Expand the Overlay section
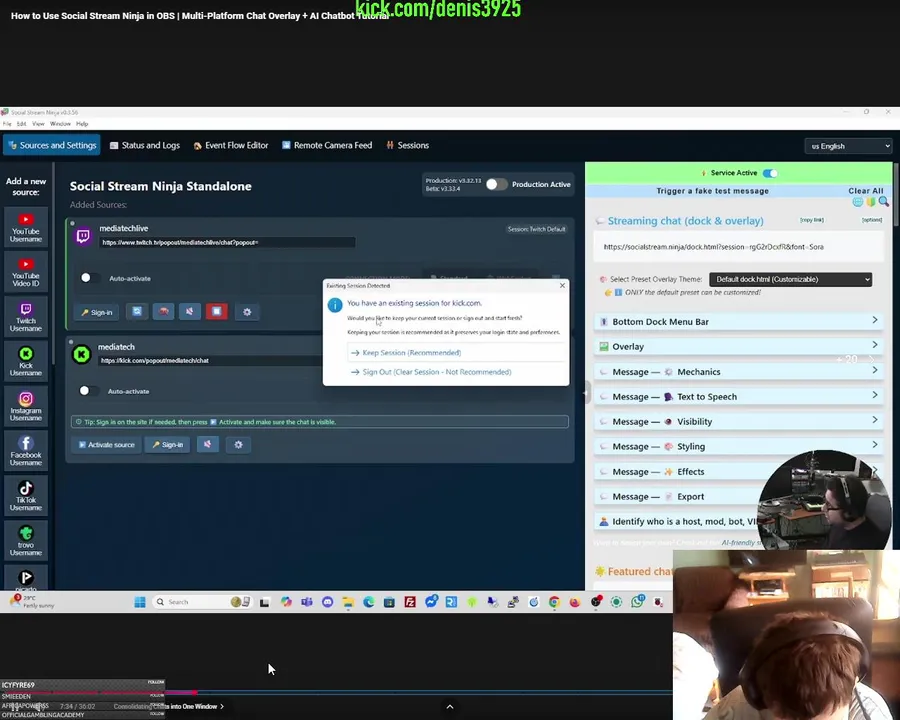 (x=739, y=346)
